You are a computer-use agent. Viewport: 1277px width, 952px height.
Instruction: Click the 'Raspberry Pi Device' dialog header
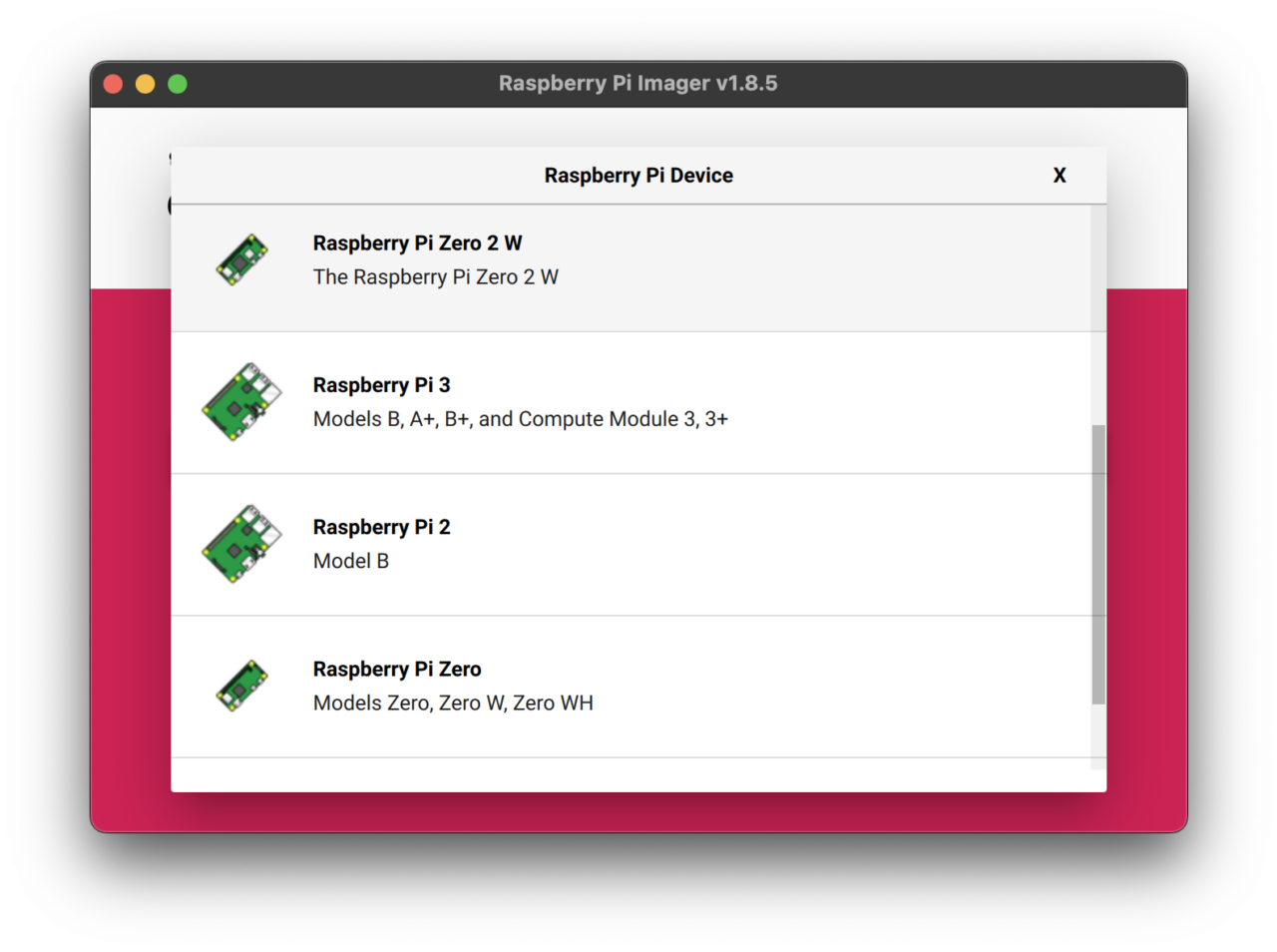tap(638, 176)
